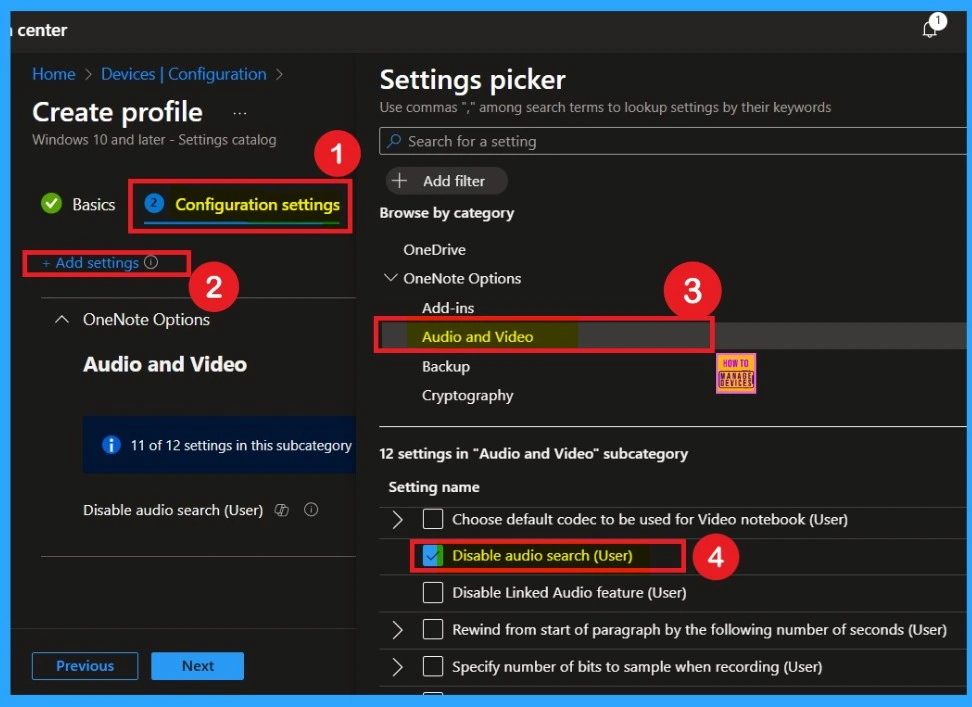Select OneDrive category
The image size is (972, 707).
coord(435,250)
